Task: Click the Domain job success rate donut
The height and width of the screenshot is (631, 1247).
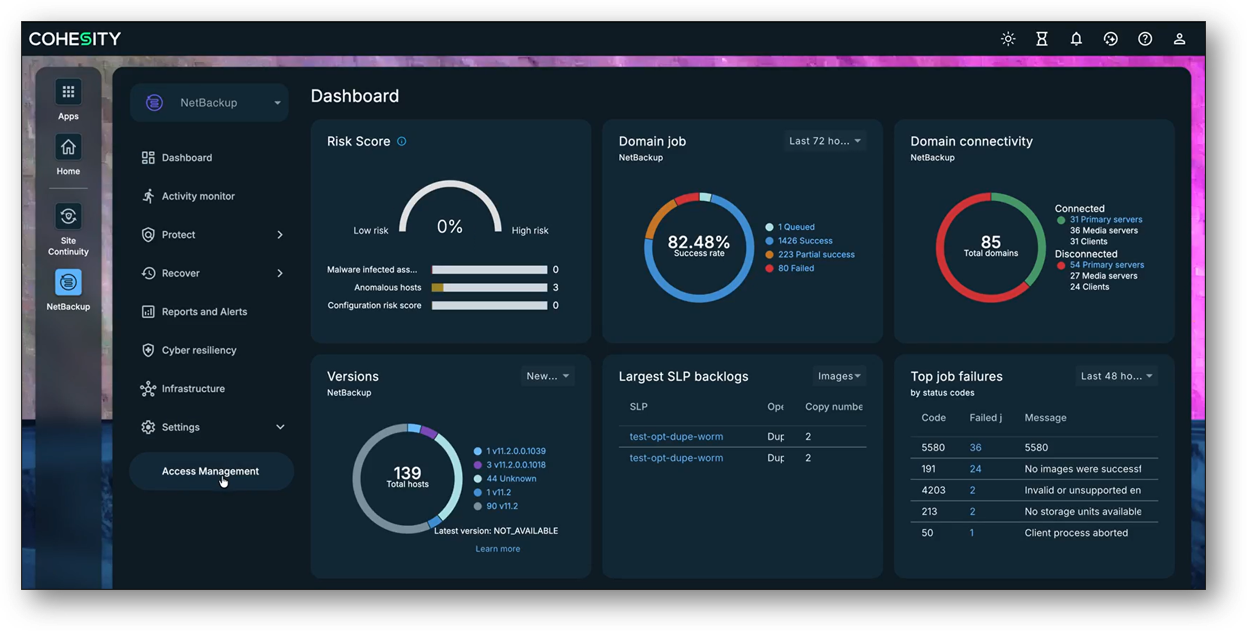Action: (x=699, y=247)
